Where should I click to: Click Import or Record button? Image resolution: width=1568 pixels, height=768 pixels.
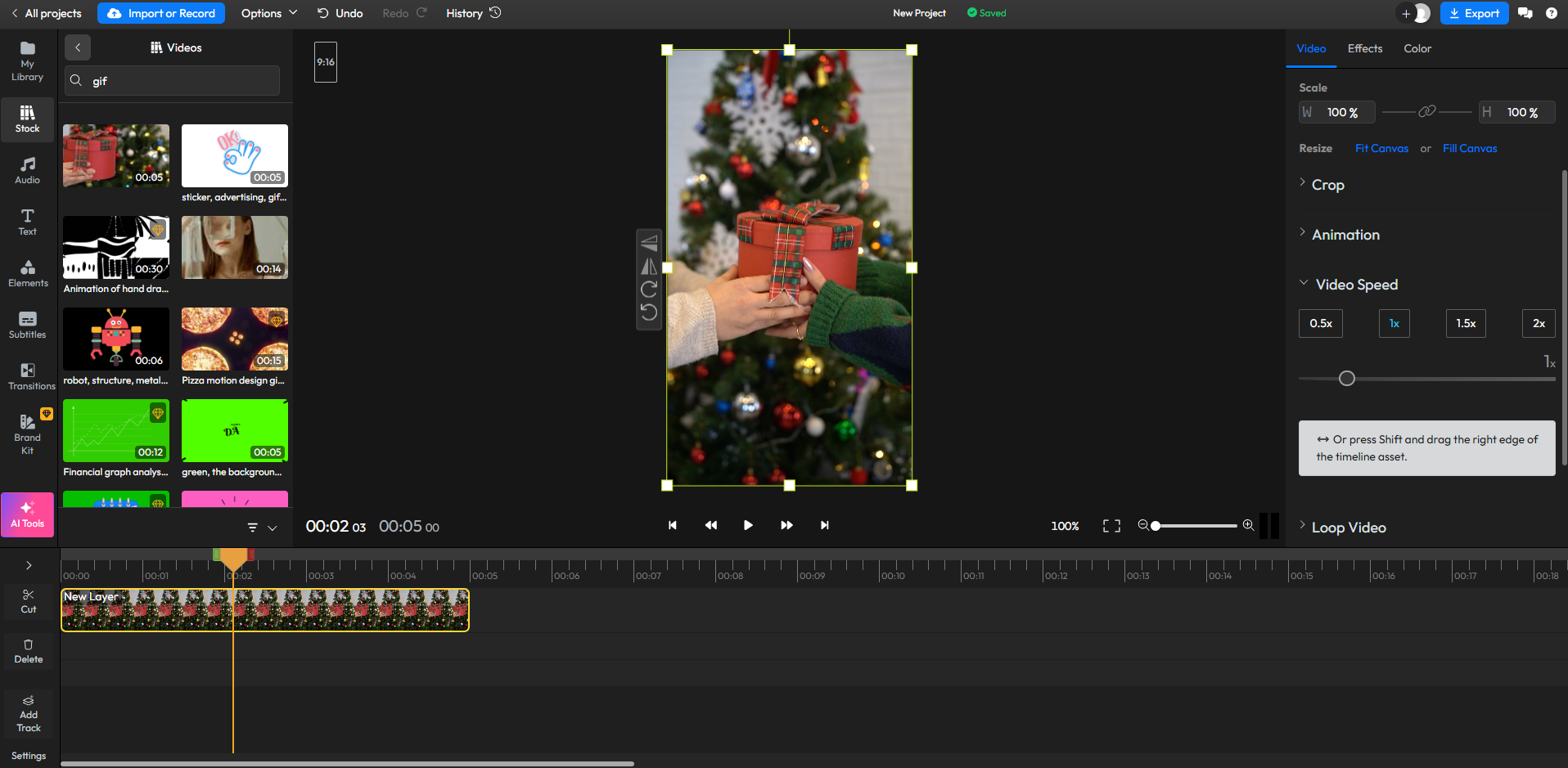(x=160, y=13)
